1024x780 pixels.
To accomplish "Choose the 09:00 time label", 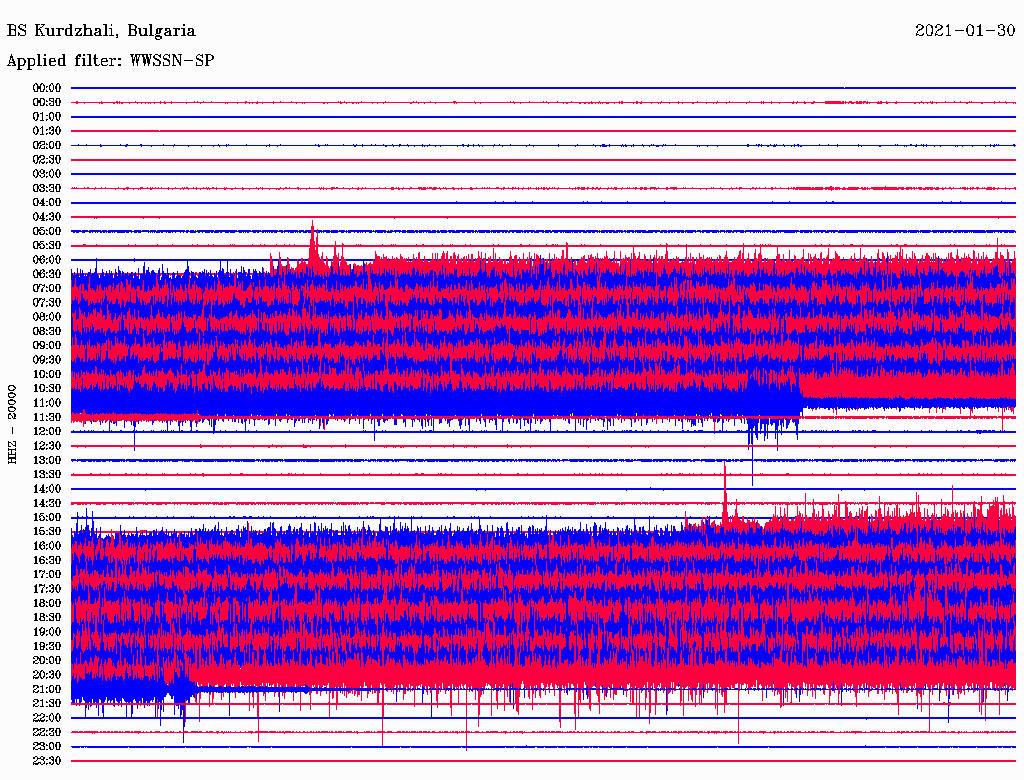I will pyautogui.click(x=47, y=345).
